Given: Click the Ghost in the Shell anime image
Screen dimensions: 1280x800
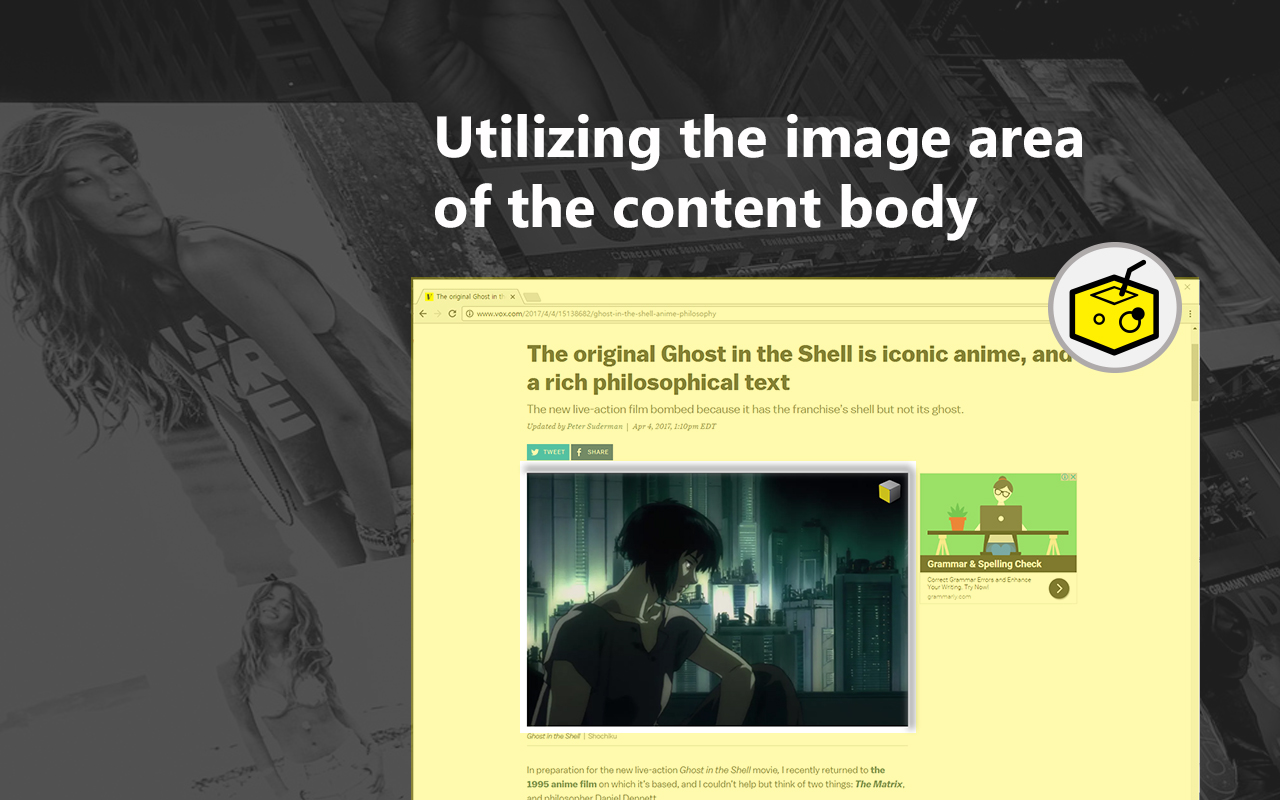Looking at the screenshot, I should pyautogui.click(x=717, y=599).
